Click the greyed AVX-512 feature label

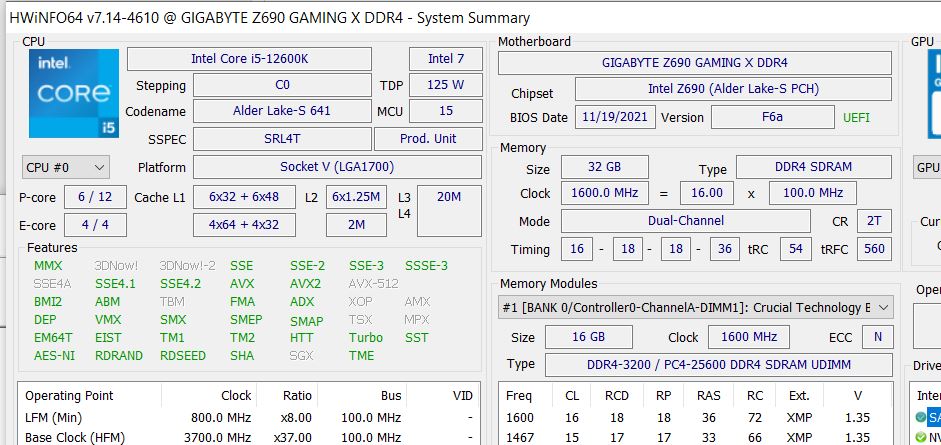point(373,284)
